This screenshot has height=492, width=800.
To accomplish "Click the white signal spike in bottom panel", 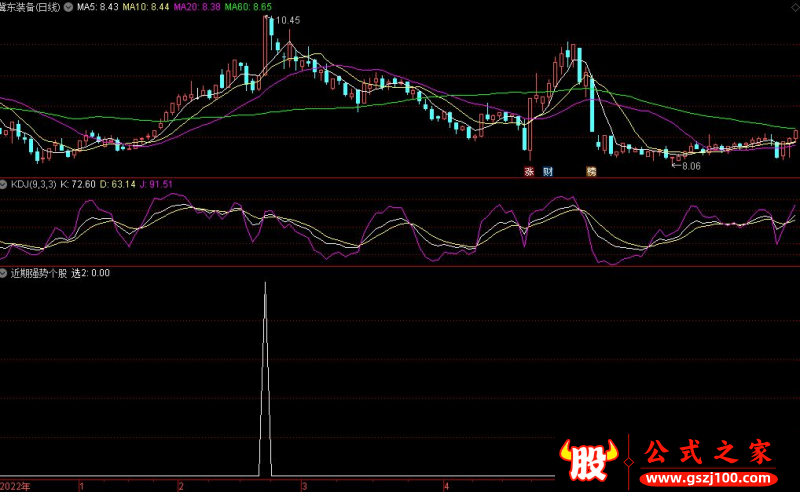I will 265,380.
